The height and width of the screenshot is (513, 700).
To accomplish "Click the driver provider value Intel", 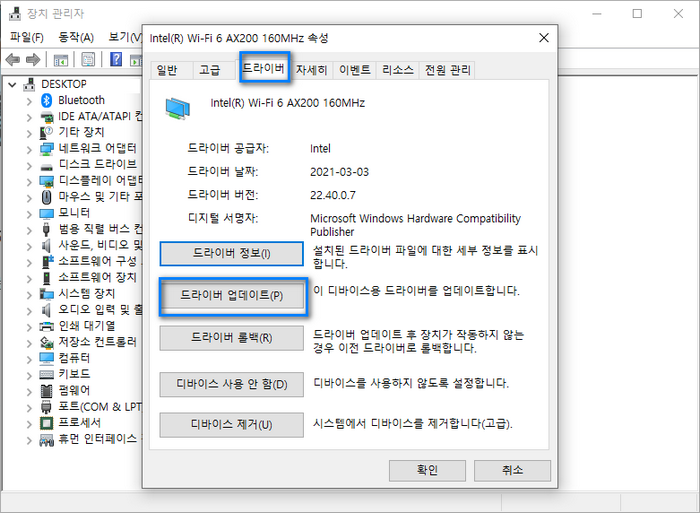I will (x=320, y=149).
